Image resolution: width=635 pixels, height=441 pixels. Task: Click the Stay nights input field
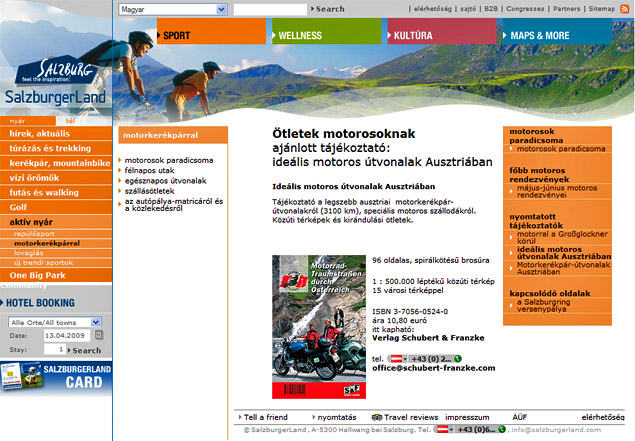tap(55, 349)
